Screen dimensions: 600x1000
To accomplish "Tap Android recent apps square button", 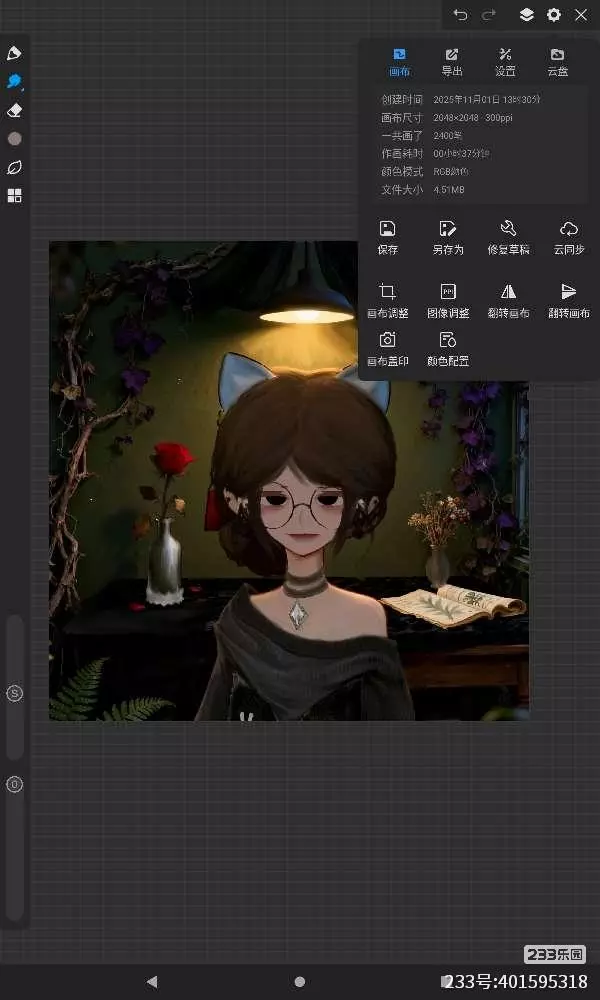I will (447, 982).
